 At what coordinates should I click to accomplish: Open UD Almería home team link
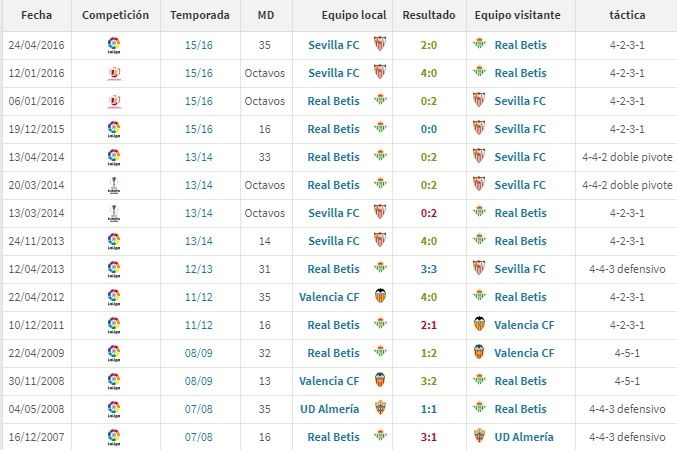click(329, 409)
